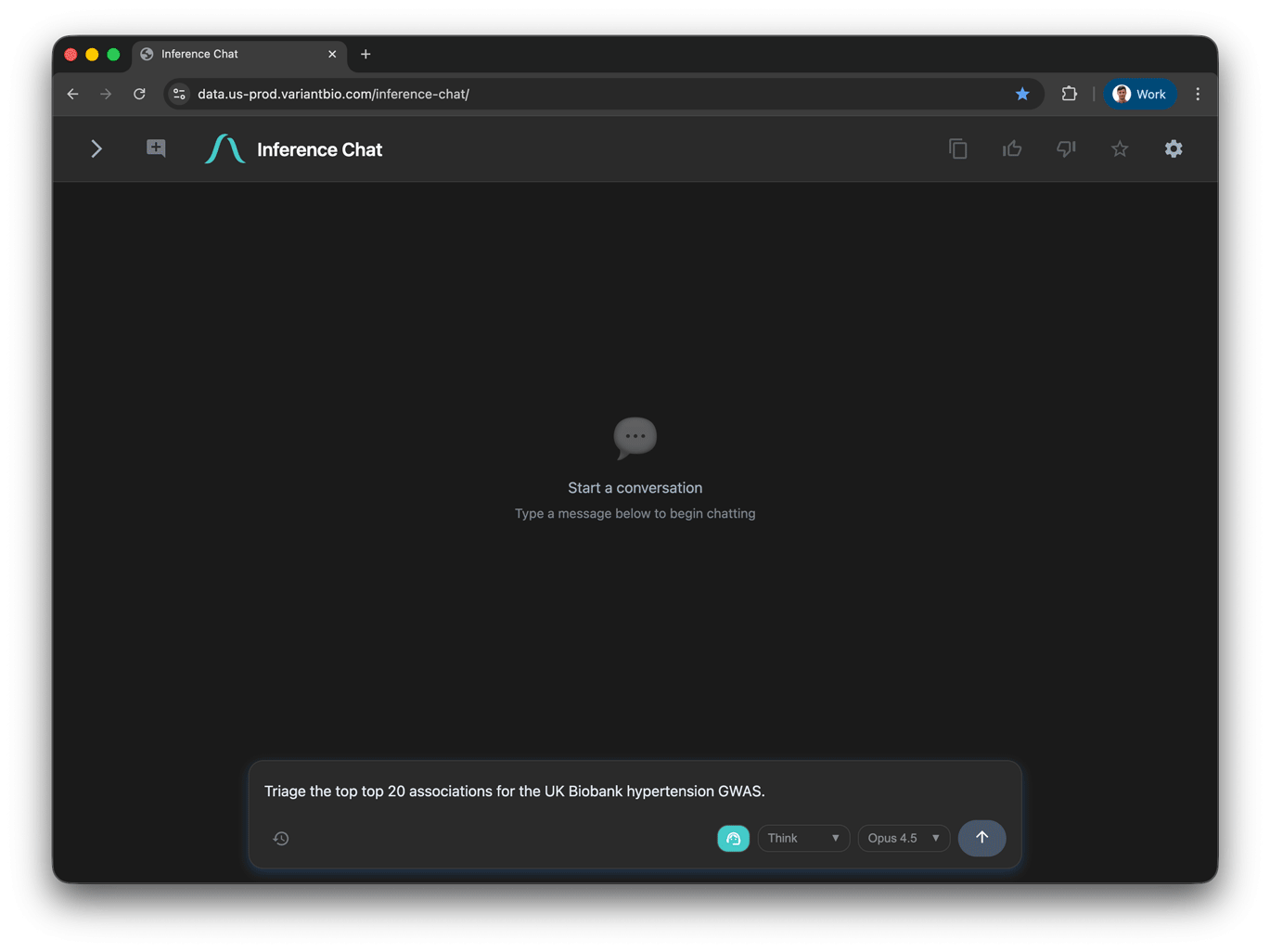
Task: Change the model from Opus 4.5
Action: [x=902, y=838]
